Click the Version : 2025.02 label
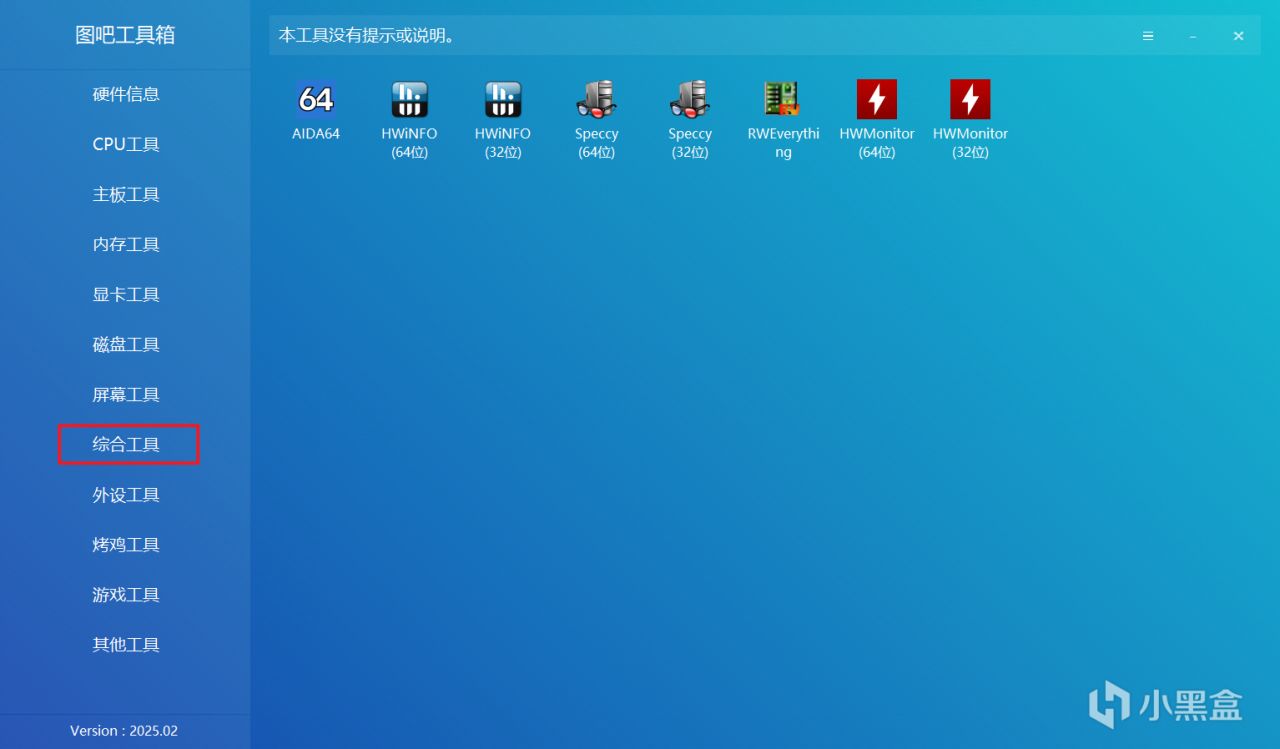 124,731
